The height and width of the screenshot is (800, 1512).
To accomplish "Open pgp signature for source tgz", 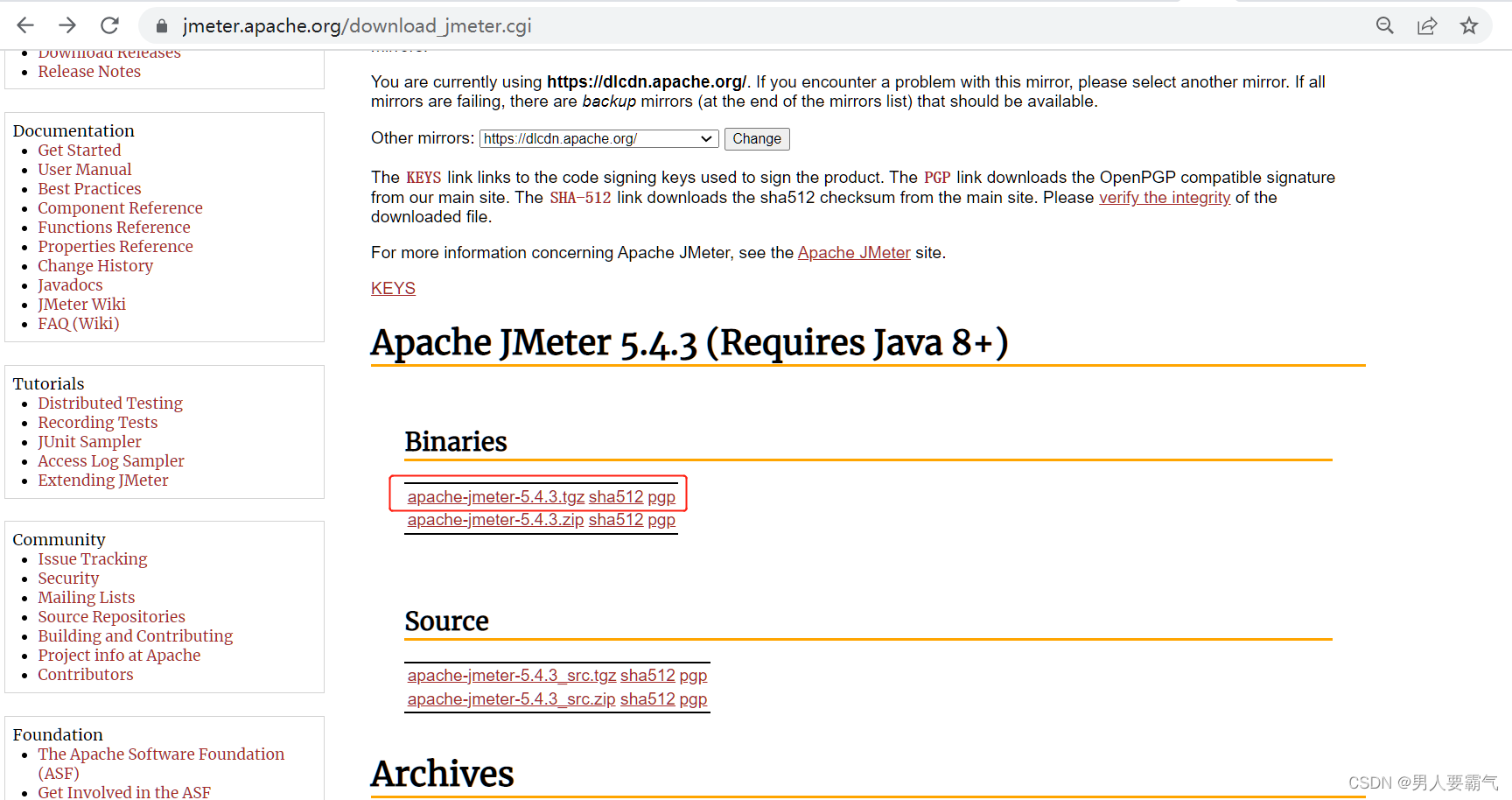I will (x=693, y=676).
